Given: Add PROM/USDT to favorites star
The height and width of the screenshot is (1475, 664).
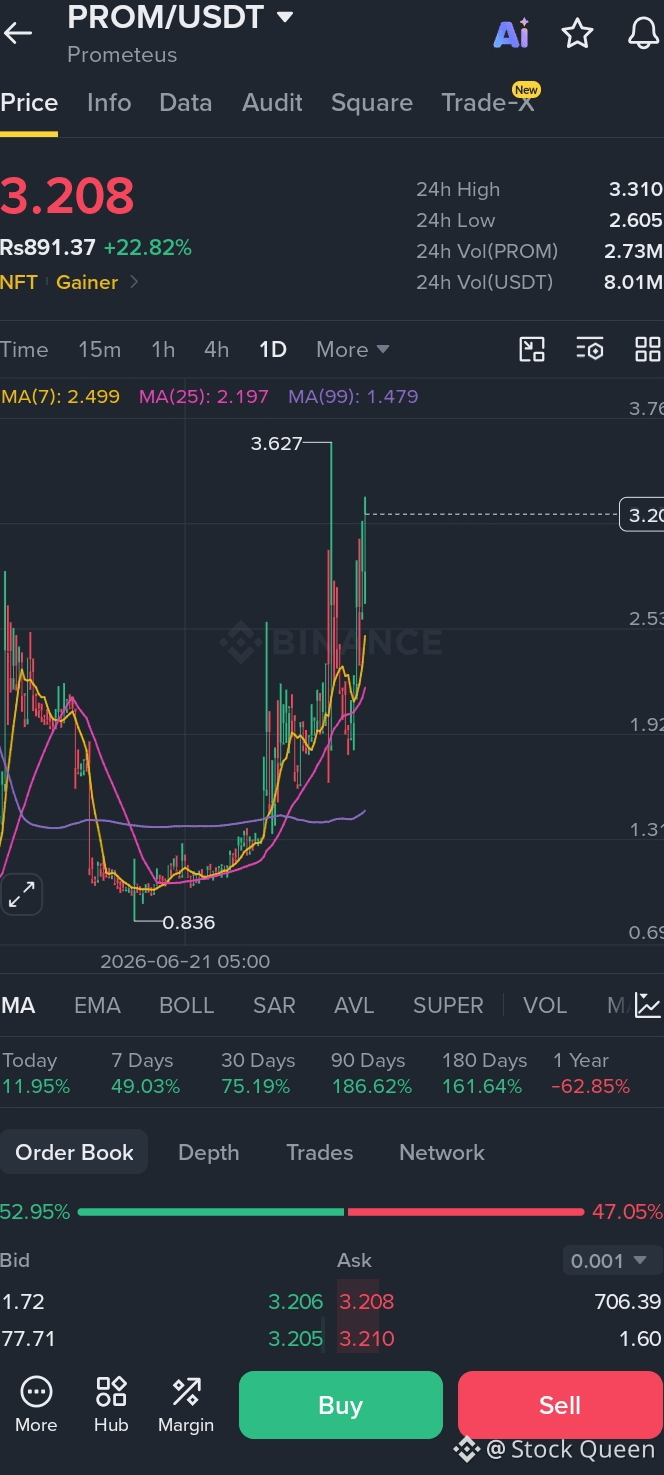Looking at the screenshot, I should click(577, 34).
